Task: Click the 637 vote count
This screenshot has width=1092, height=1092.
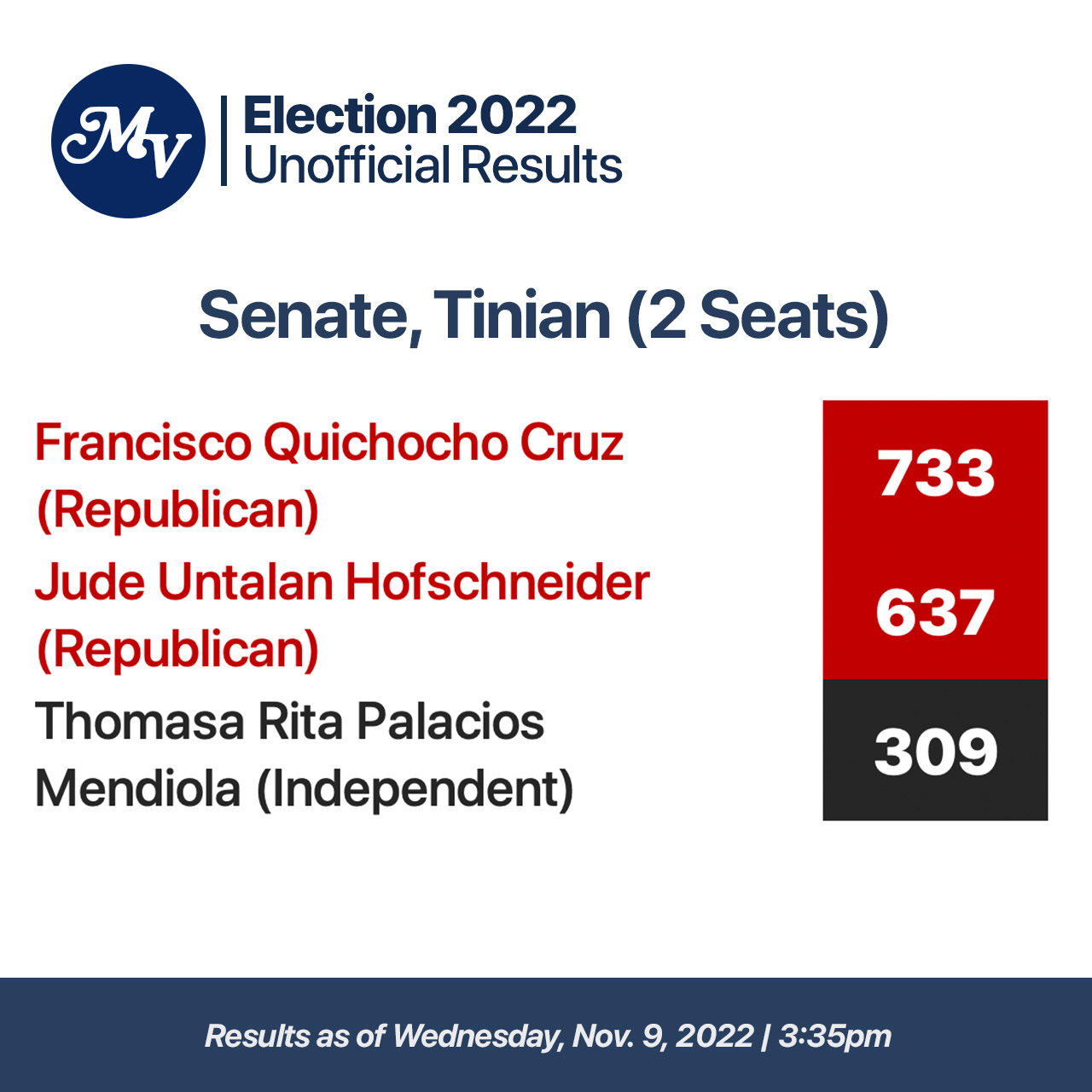Action: (x=935, y=613)
